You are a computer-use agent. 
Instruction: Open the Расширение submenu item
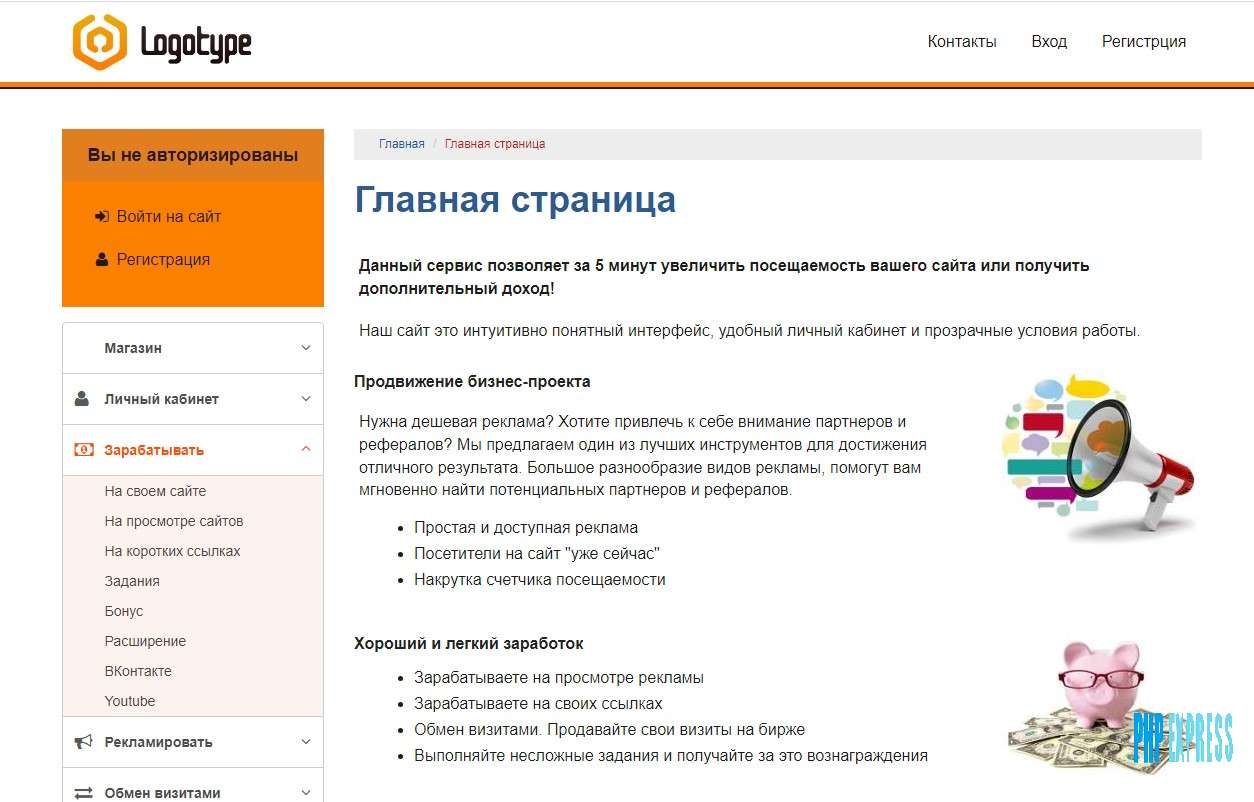[x=145, y=641]
